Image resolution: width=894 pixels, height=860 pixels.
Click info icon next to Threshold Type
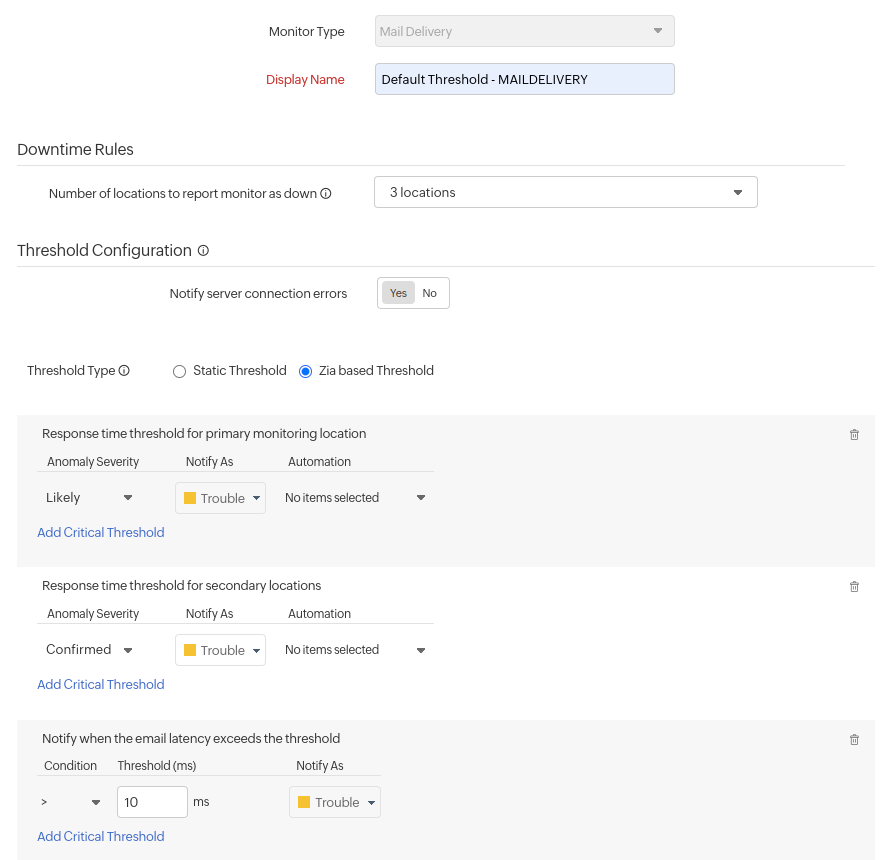tap(124, 371)
